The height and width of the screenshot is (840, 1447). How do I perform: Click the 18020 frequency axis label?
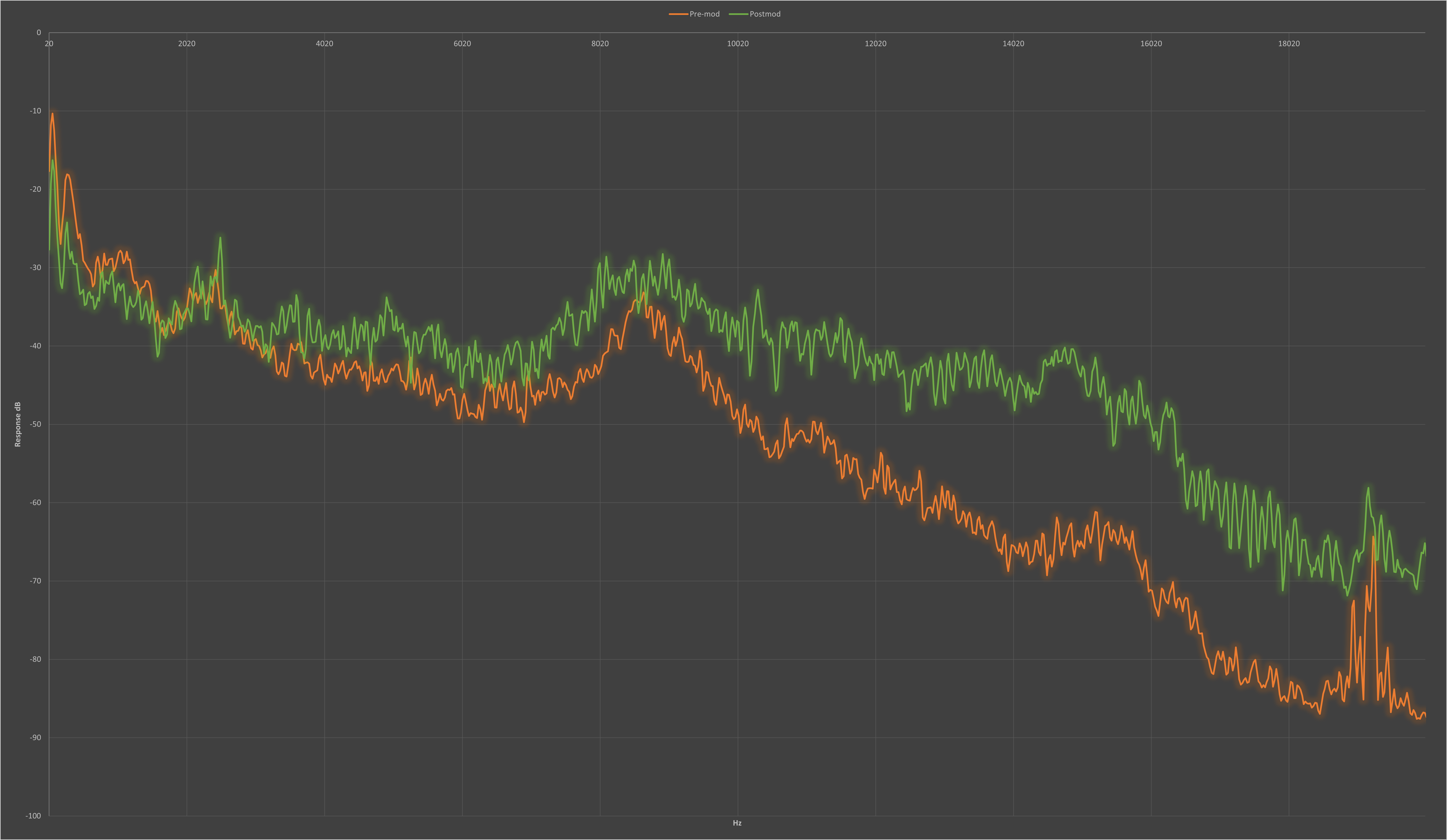click(1289, 44)
